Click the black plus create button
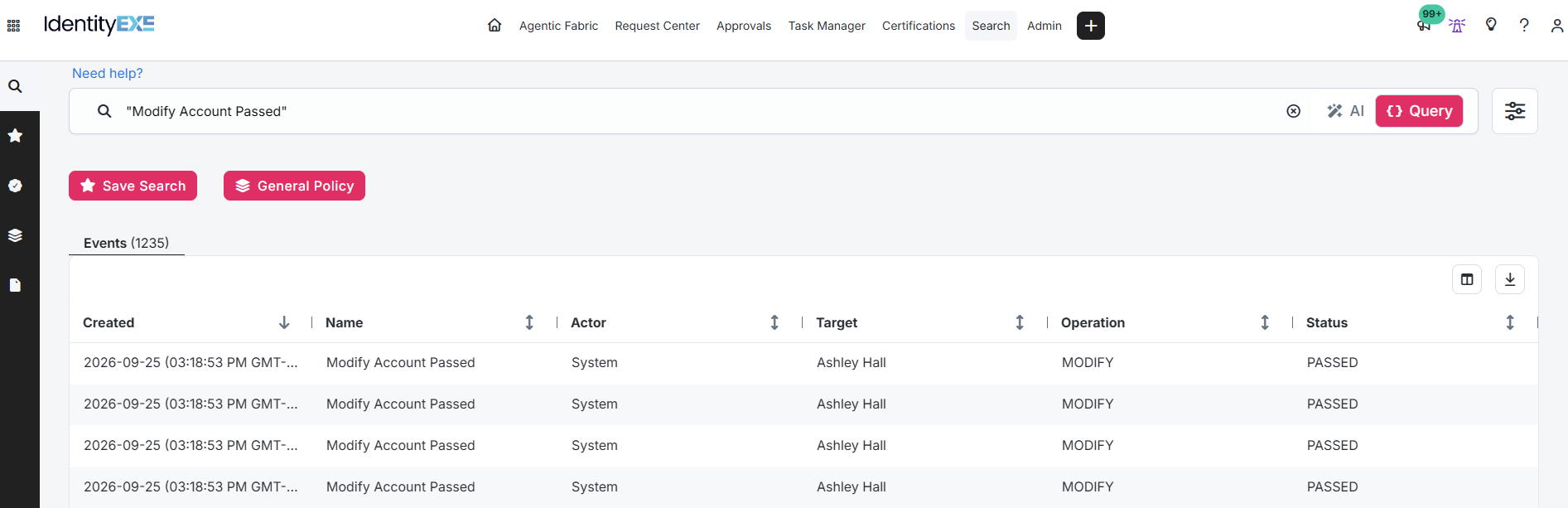 1091,26
